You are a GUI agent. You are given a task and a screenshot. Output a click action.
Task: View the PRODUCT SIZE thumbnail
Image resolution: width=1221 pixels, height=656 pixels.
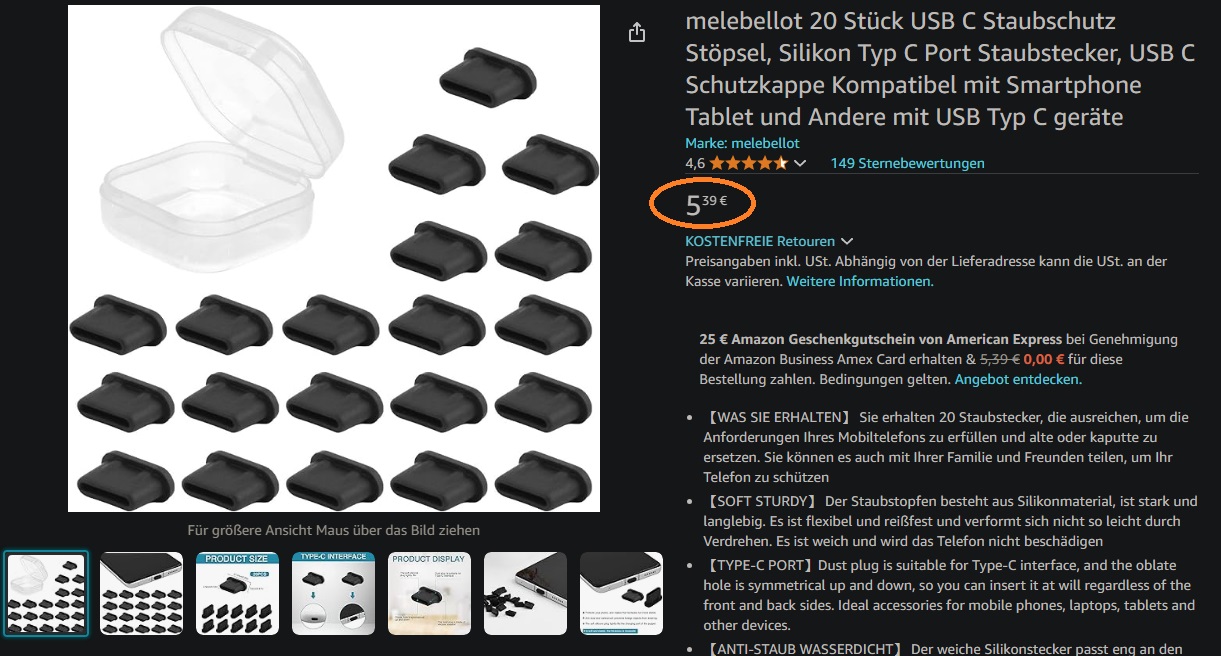pyautogui.click(x=238, y=594)
